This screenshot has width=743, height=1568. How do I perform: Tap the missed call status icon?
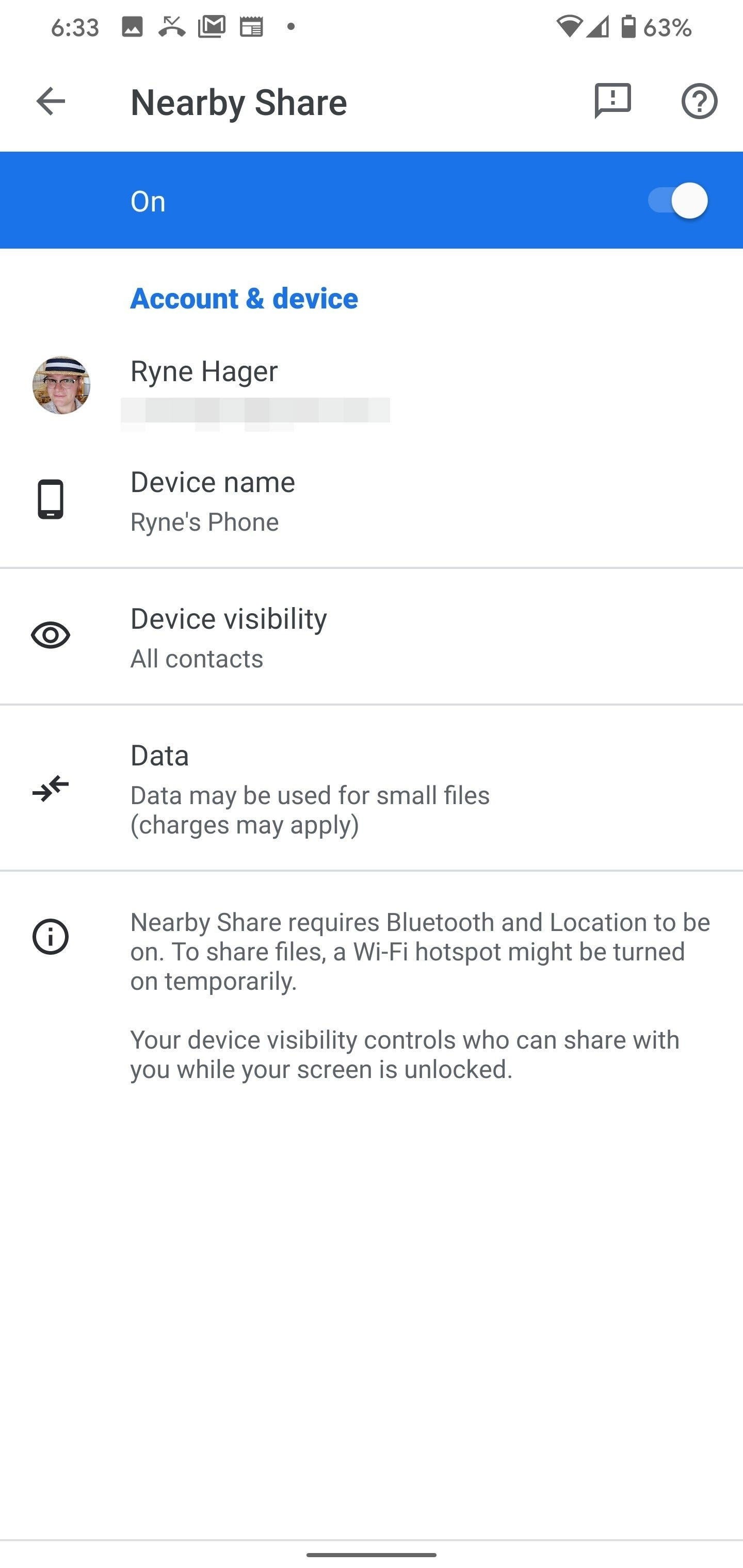172,27
